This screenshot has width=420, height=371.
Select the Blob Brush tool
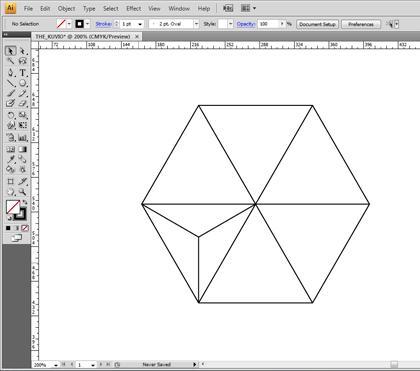11,103
